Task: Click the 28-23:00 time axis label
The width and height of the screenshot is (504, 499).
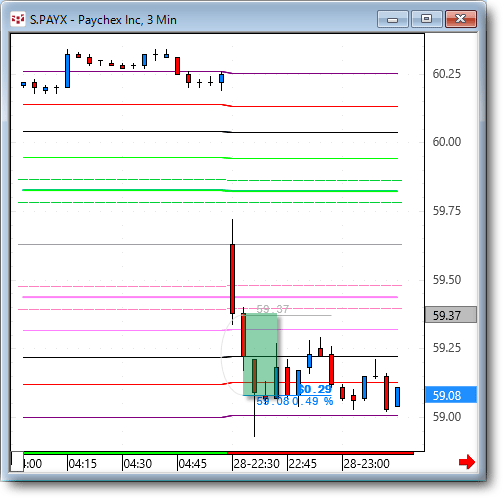Action: (366, 464)
